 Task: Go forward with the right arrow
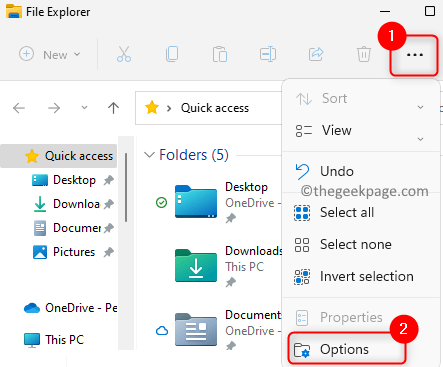54,108
